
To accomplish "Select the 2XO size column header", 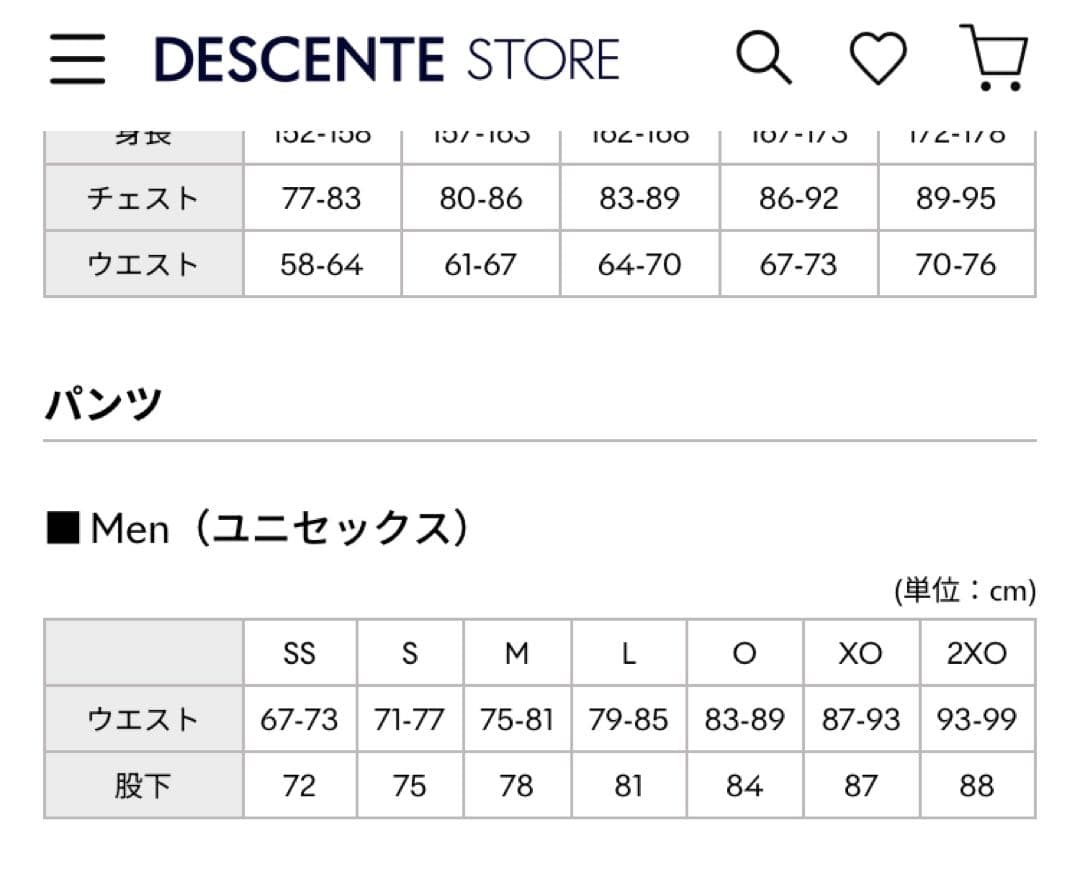I will (977, 653).
